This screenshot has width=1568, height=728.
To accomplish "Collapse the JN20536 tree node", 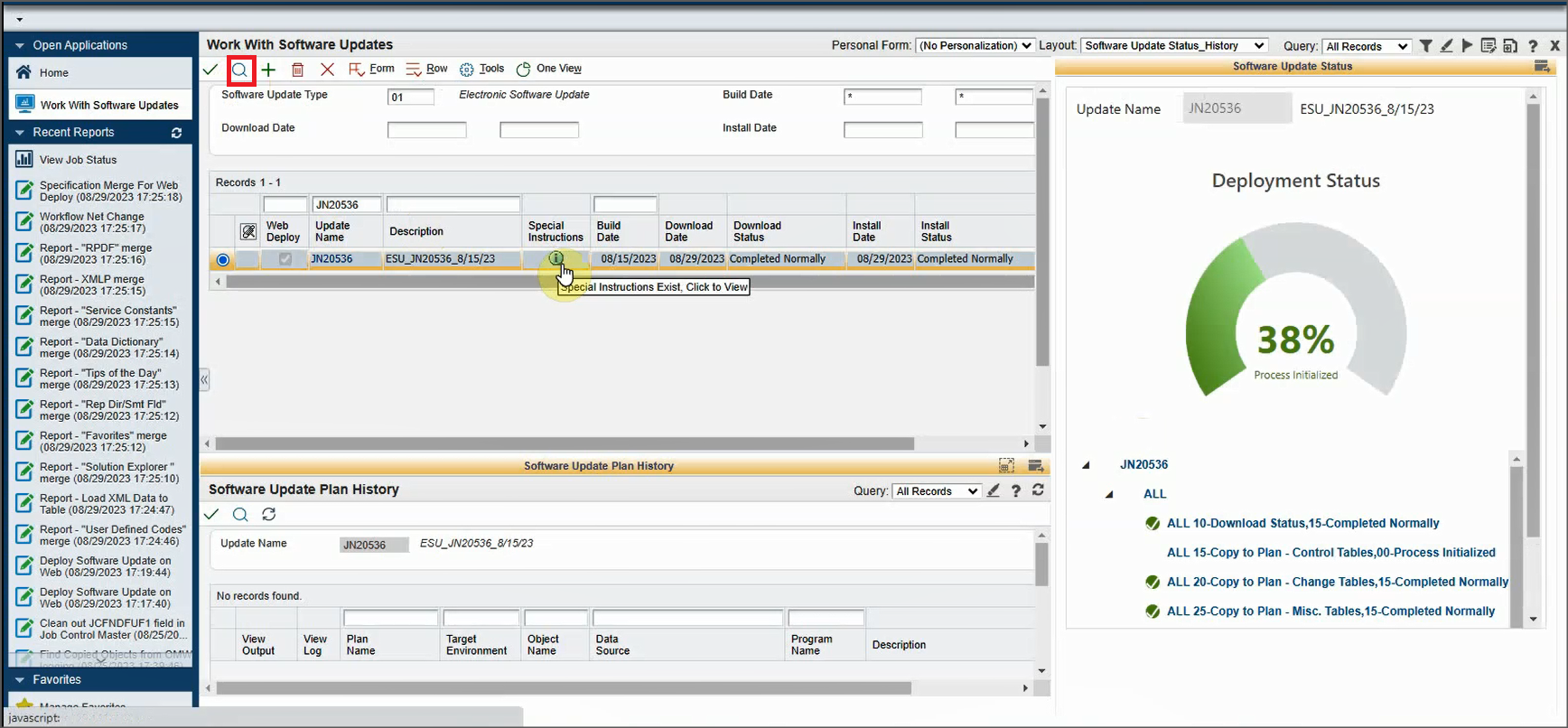I will (x=1086, y=465).
